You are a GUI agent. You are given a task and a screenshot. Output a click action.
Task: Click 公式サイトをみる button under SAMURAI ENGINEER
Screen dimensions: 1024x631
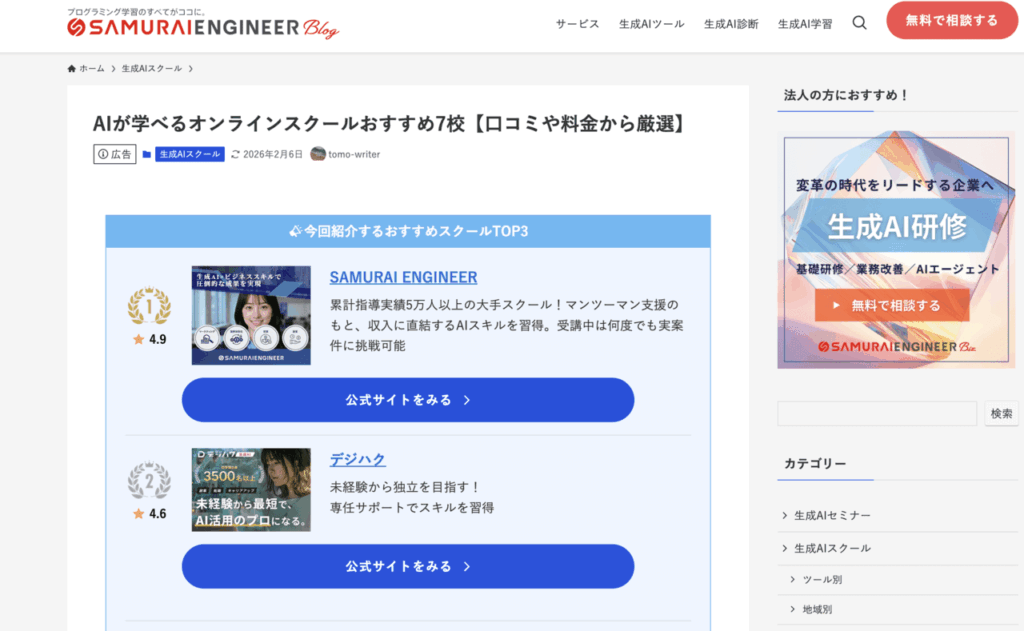[407, 400]
